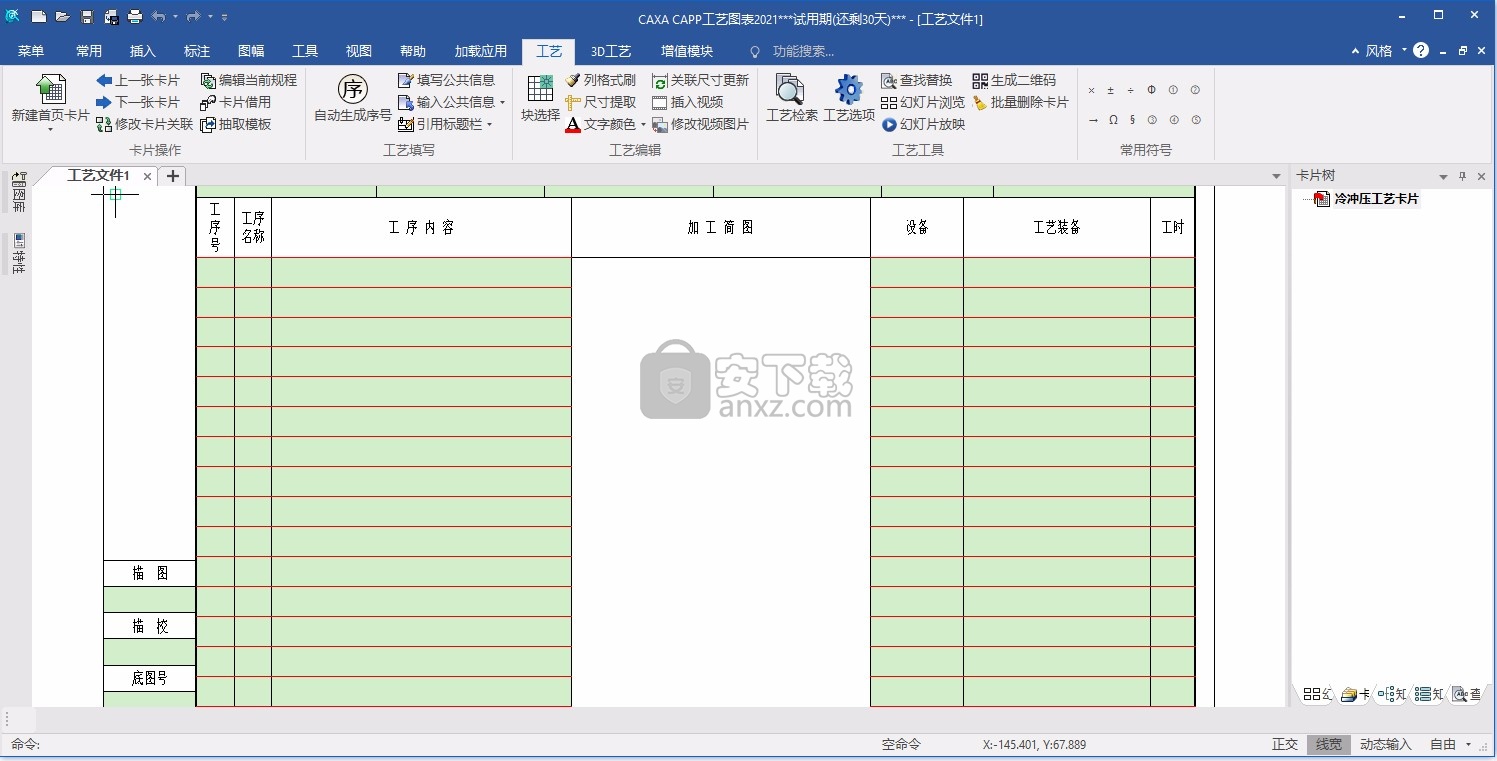Click 插入视频 insert video tool
The image size is (1497, 761).
[x=687, y=102]
